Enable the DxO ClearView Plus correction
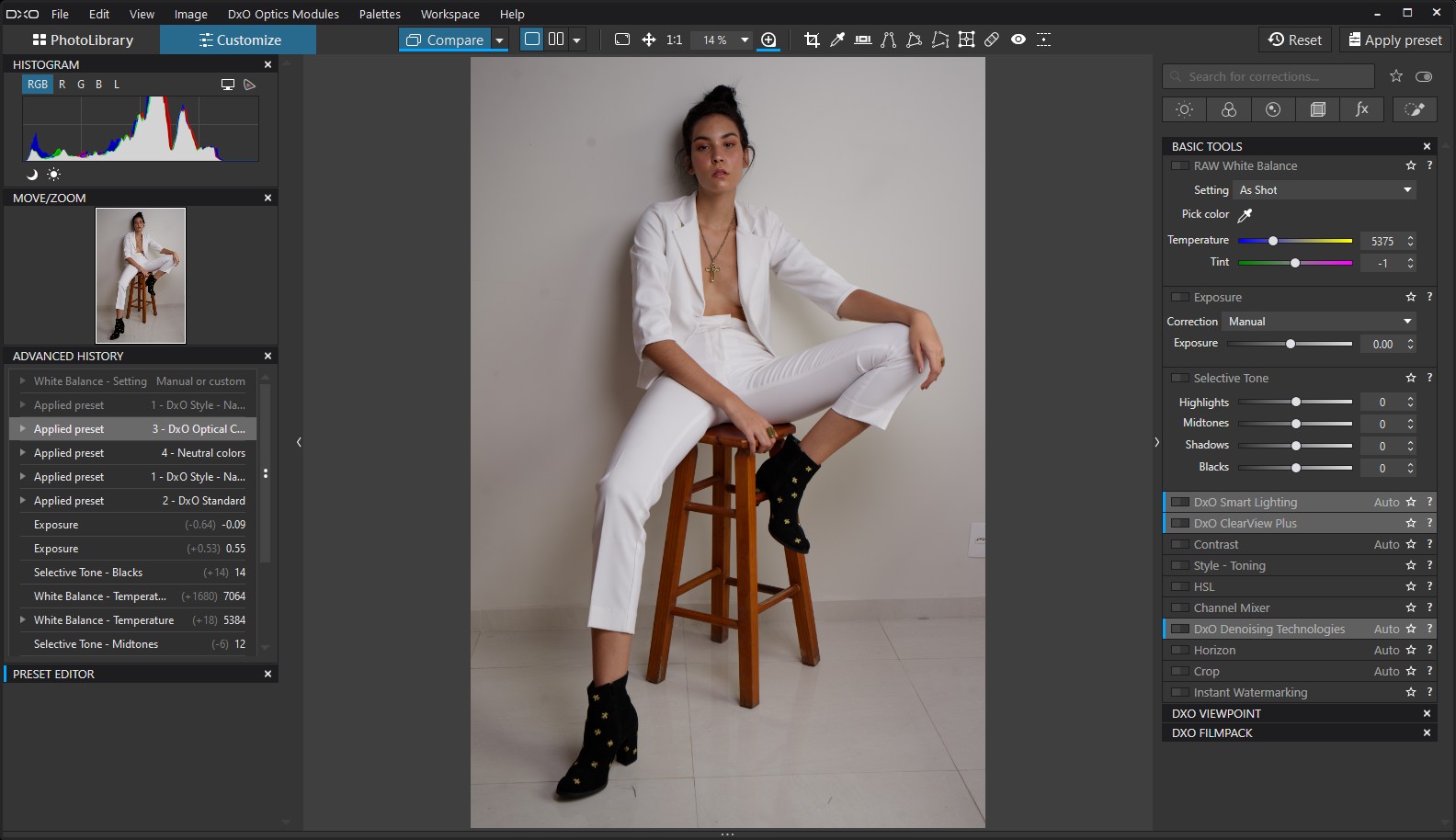The height and width of the screenshot is (840, 1456). click(1180, 524)
